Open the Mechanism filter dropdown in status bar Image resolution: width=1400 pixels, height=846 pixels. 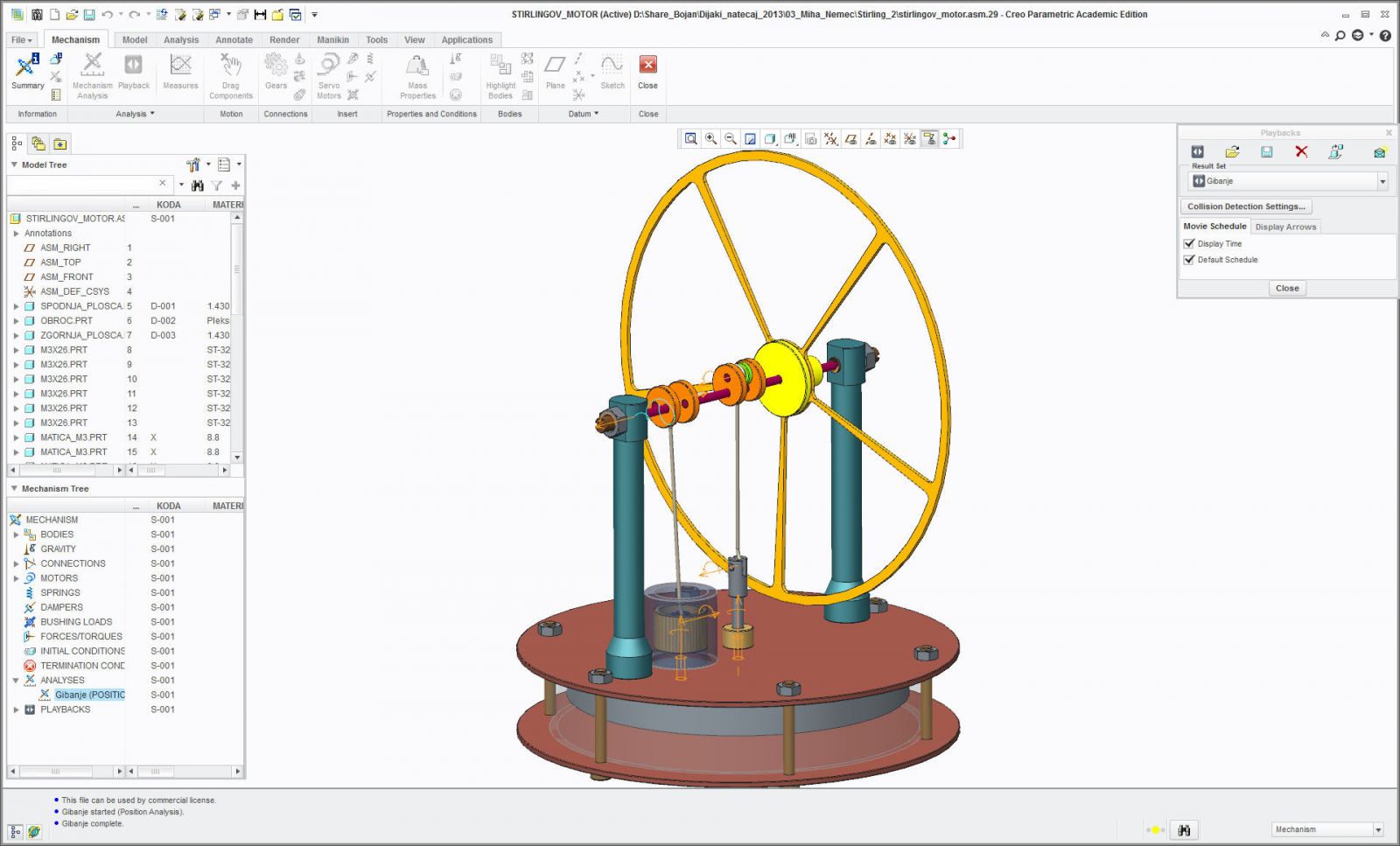[1378, 829]
